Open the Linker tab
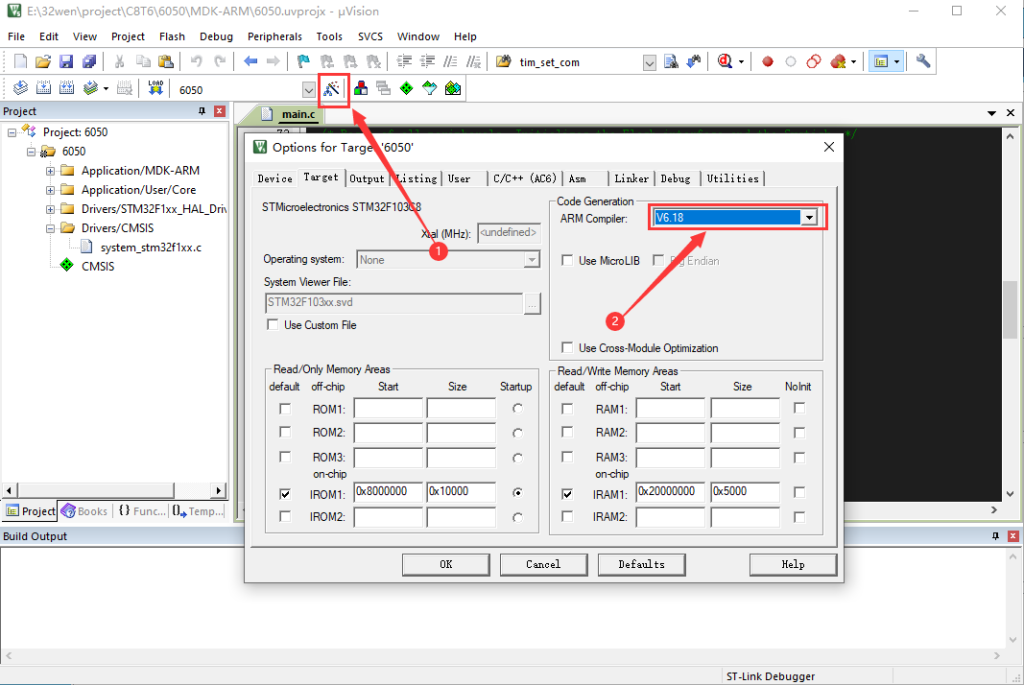The image size is (1024, 685). click(x=631, y=178)
